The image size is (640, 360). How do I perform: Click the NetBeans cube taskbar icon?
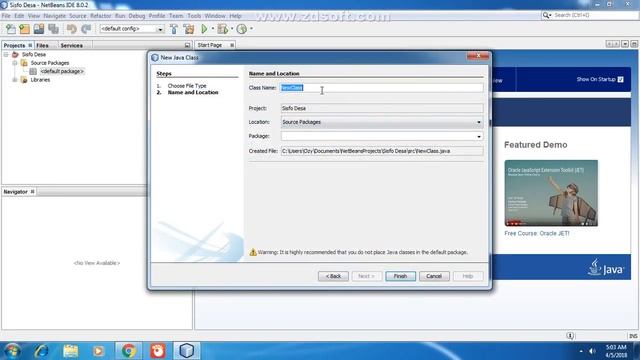(187, 351)
